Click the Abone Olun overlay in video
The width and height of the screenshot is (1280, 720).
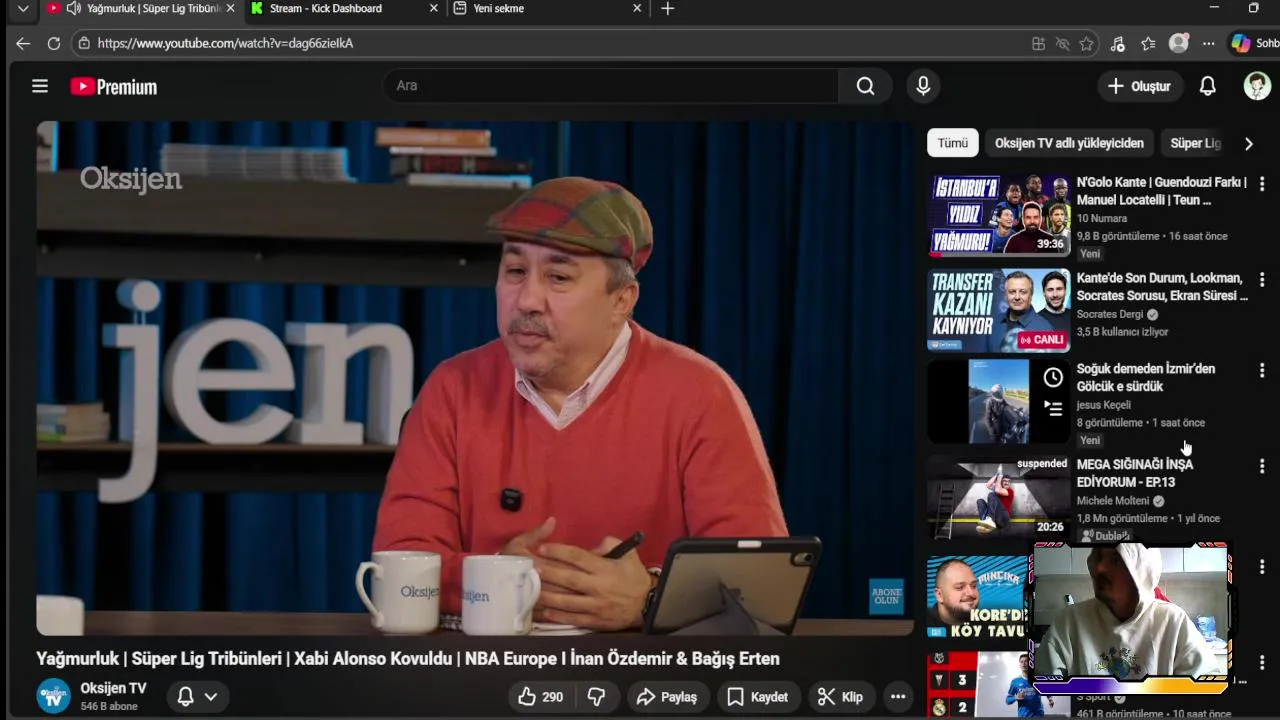pos(886,596)
